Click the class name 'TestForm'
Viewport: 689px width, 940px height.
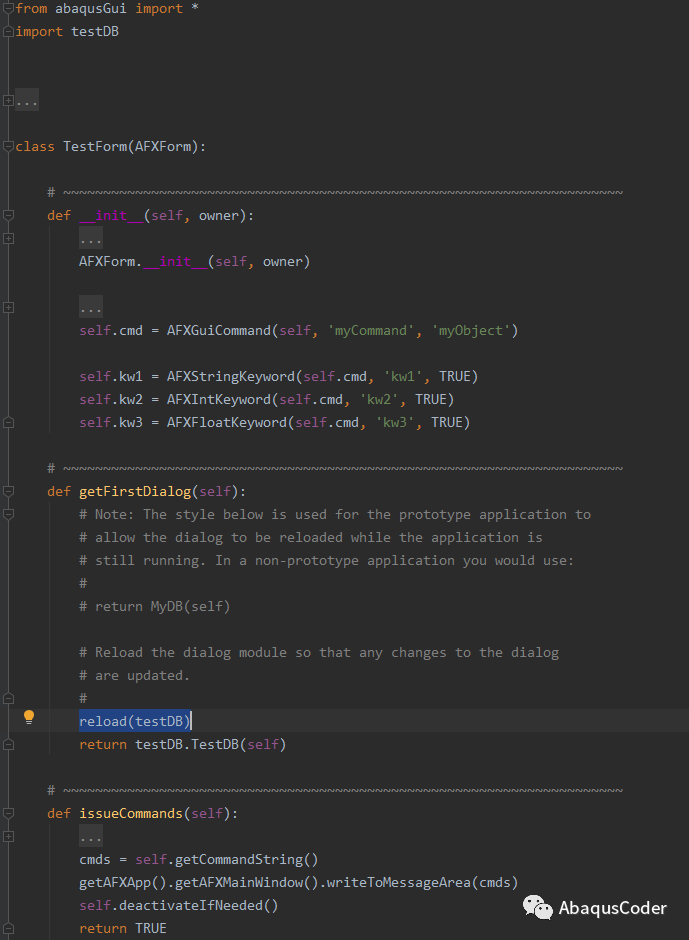(95, 146)
